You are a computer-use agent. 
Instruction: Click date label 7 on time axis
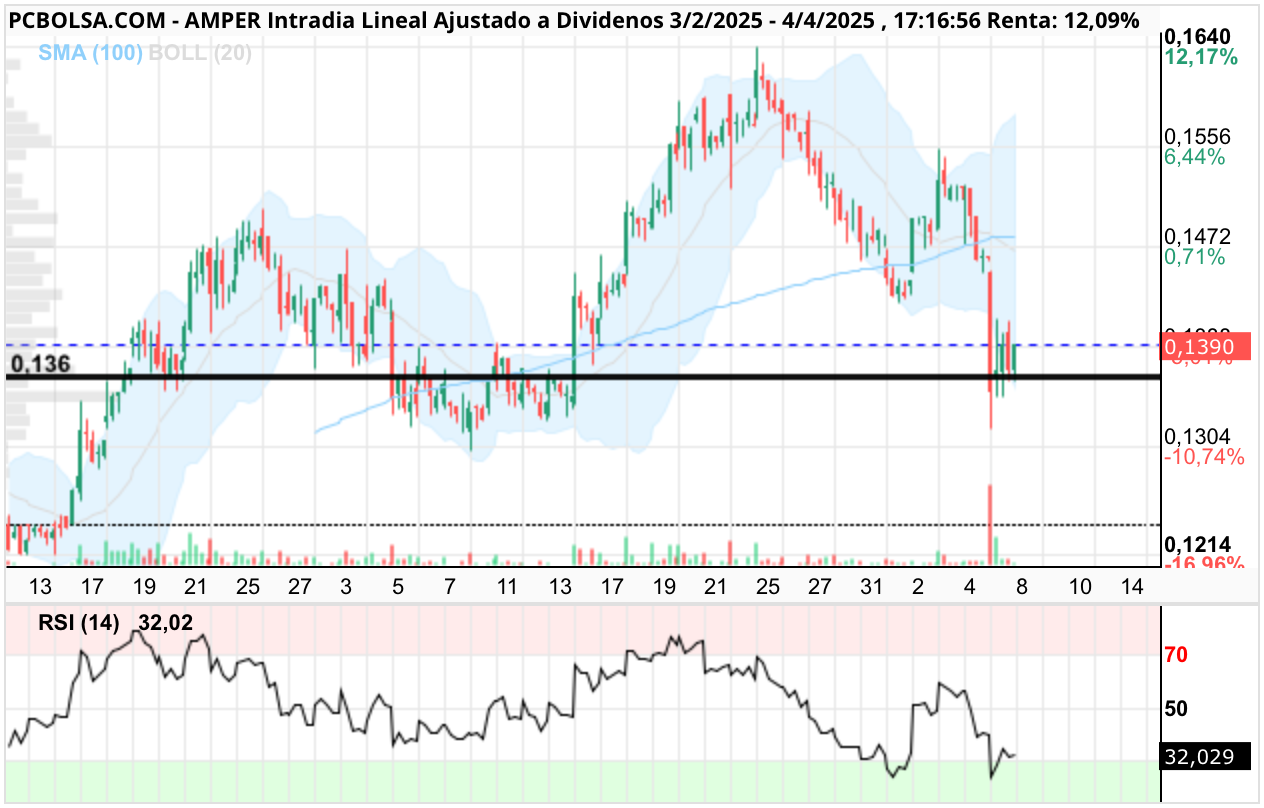451,586
